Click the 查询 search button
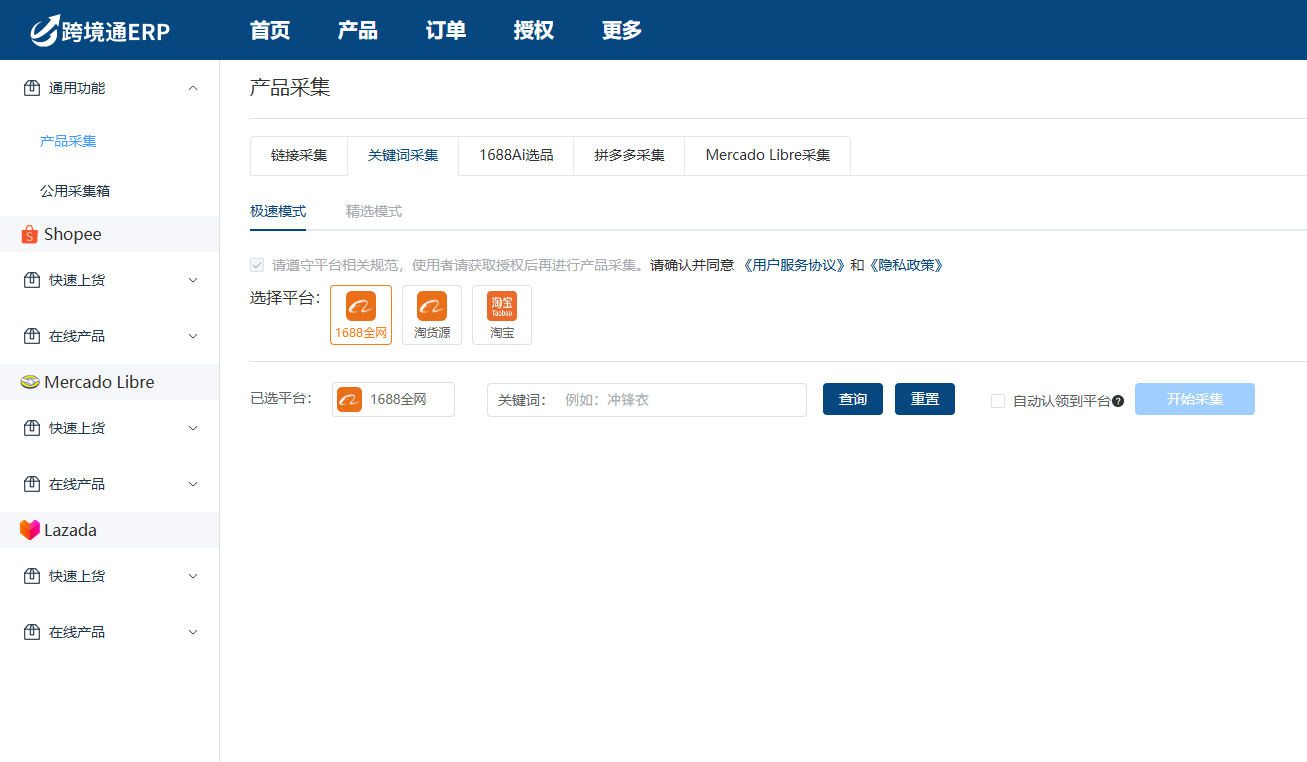This screenshot has height=762, width=1307. point(852,399)
